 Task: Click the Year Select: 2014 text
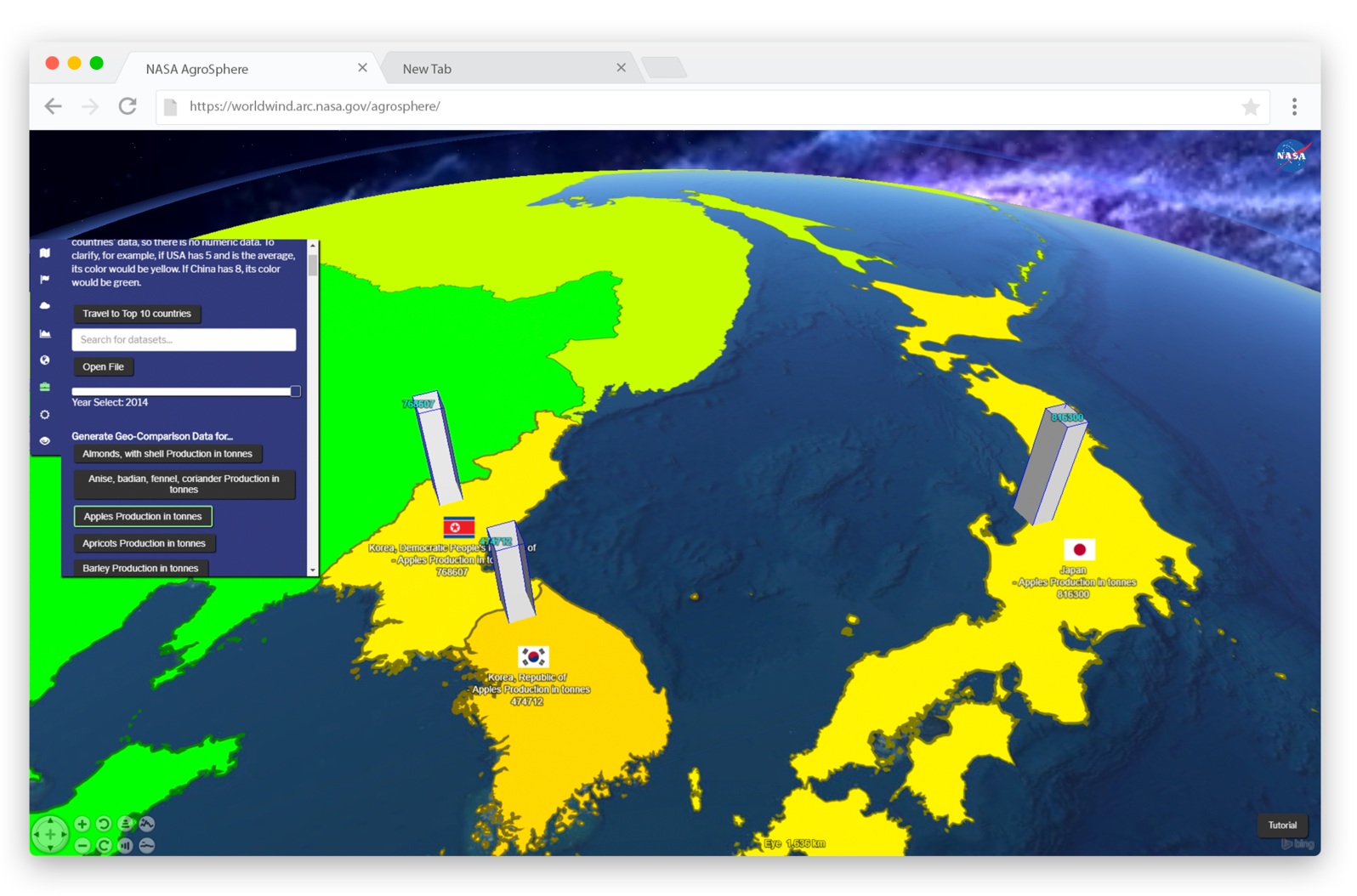point(110,403)
